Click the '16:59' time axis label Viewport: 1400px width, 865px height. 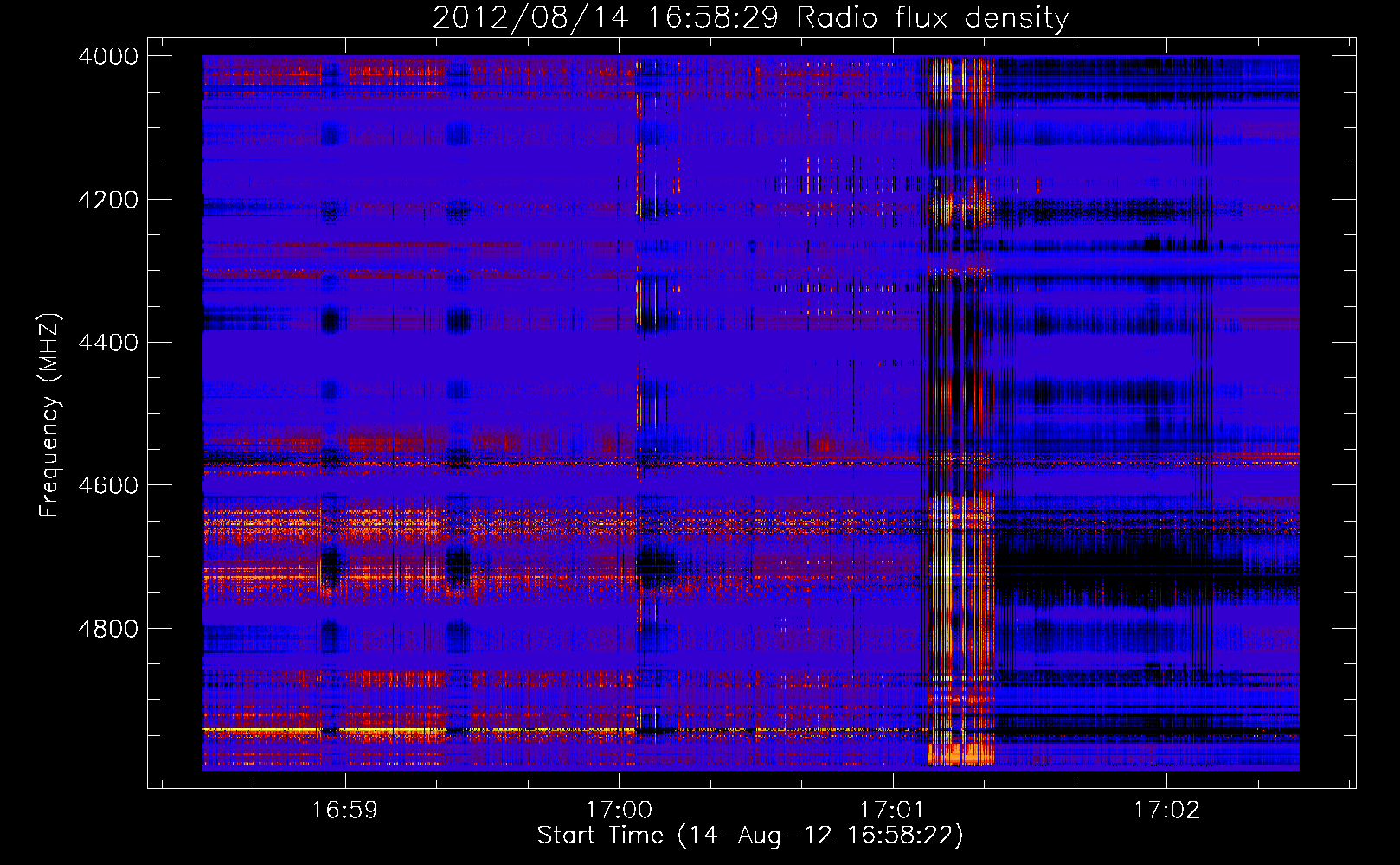tap(345, 811)
